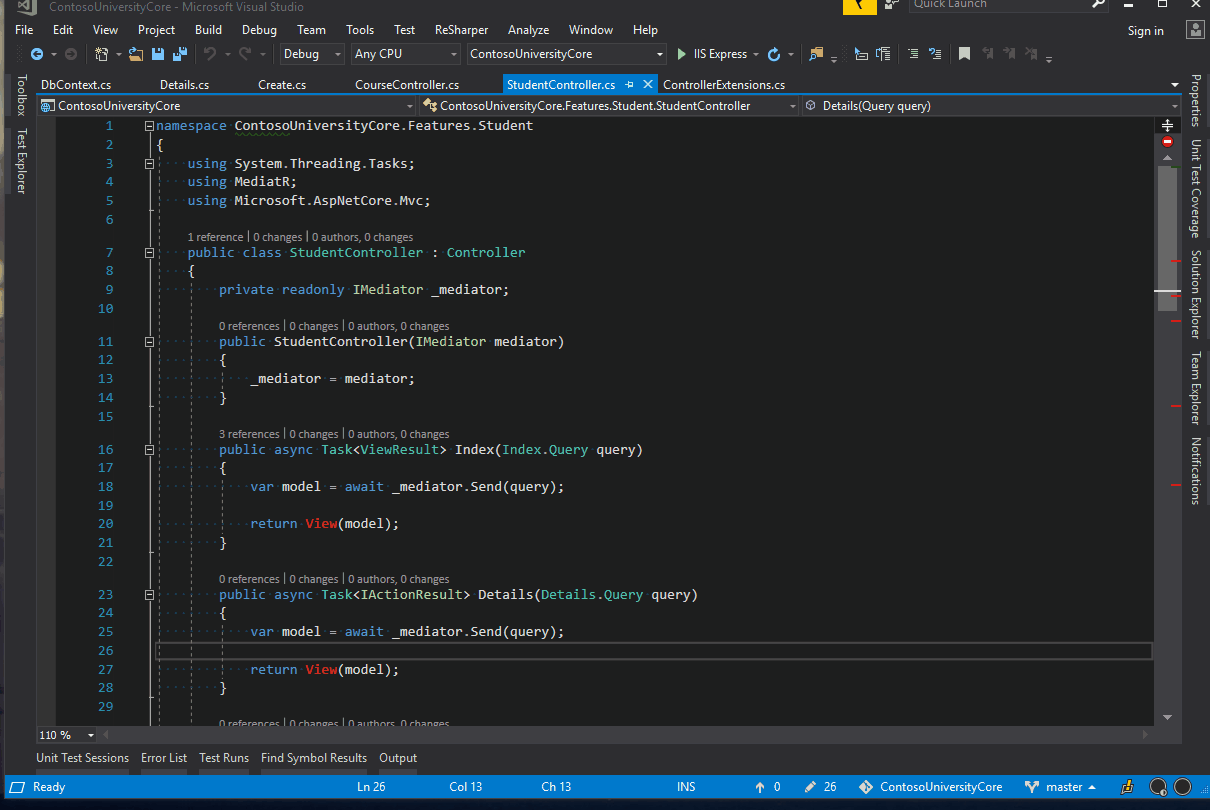Start debugging with IIS Express play button
Image resolution: width=1210 pixels, height=810 pixels.
[682, 54]
